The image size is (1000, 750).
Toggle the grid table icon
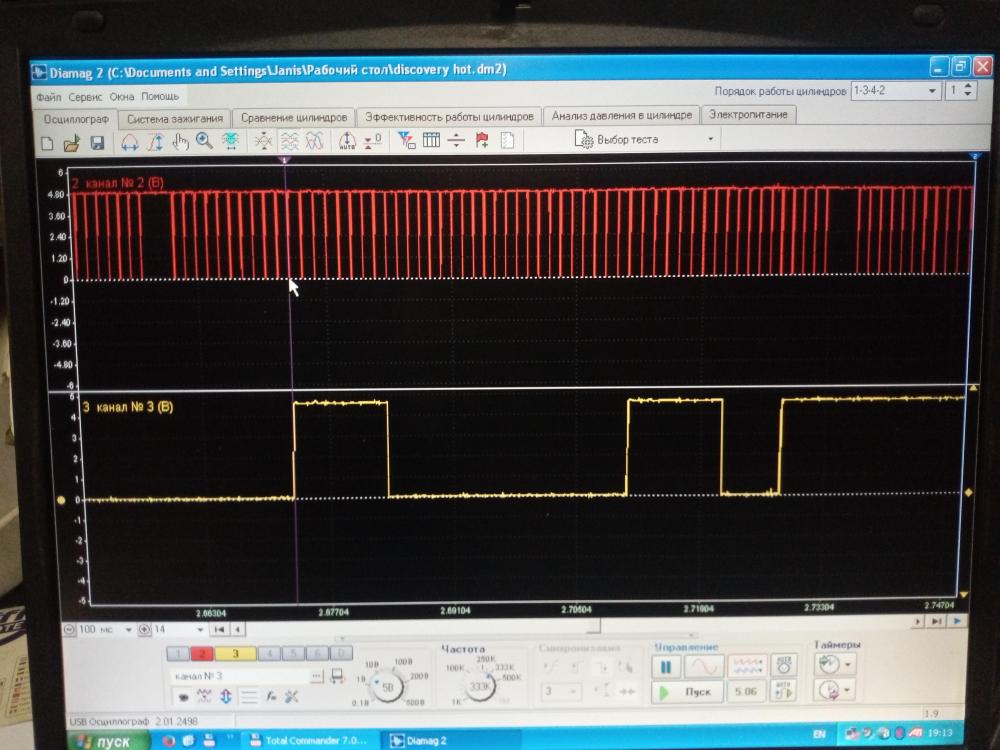coord(431,140)
